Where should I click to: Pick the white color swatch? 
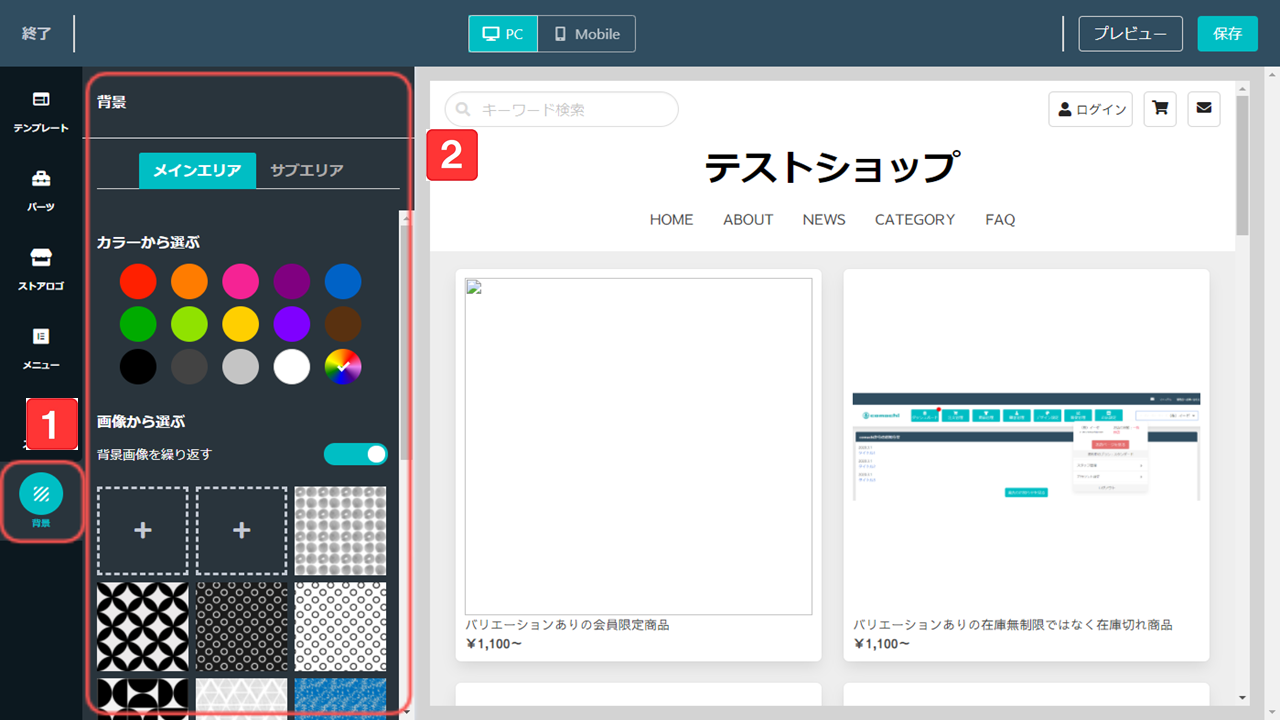pos(292,367)
